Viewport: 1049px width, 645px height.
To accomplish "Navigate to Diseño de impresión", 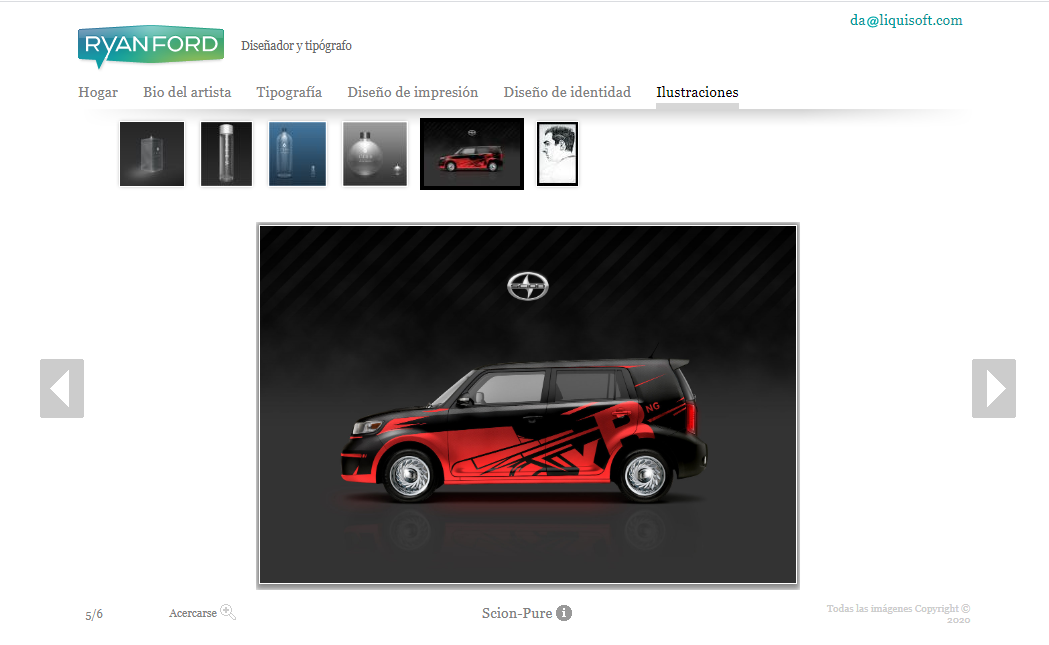I will tap(413, 92).
